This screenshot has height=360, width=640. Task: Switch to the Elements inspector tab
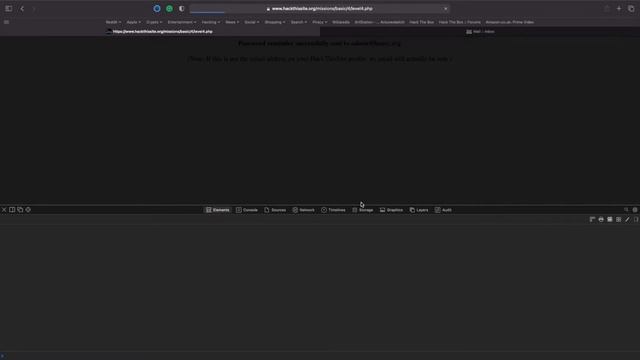pyautogui.click(x=218, y=210)
